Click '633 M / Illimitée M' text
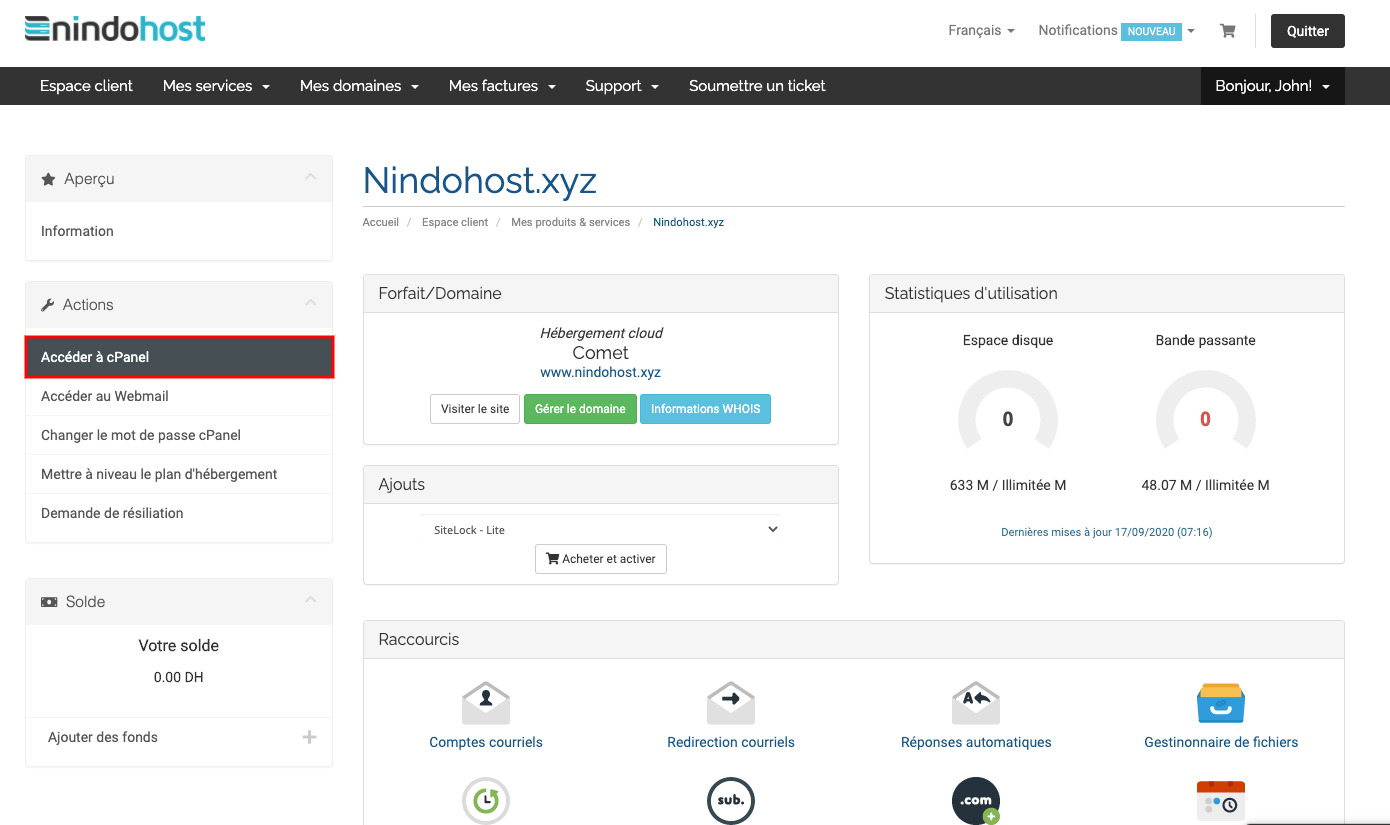This screenshot has height=825, width=1390. (1008, 485)
